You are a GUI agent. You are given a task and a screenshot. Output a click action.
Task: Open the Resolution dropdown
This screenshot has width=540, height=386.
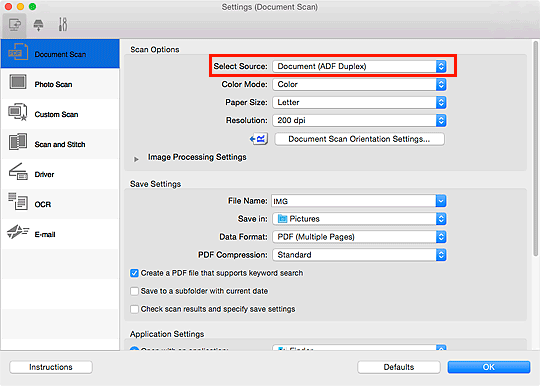point(360,120)
